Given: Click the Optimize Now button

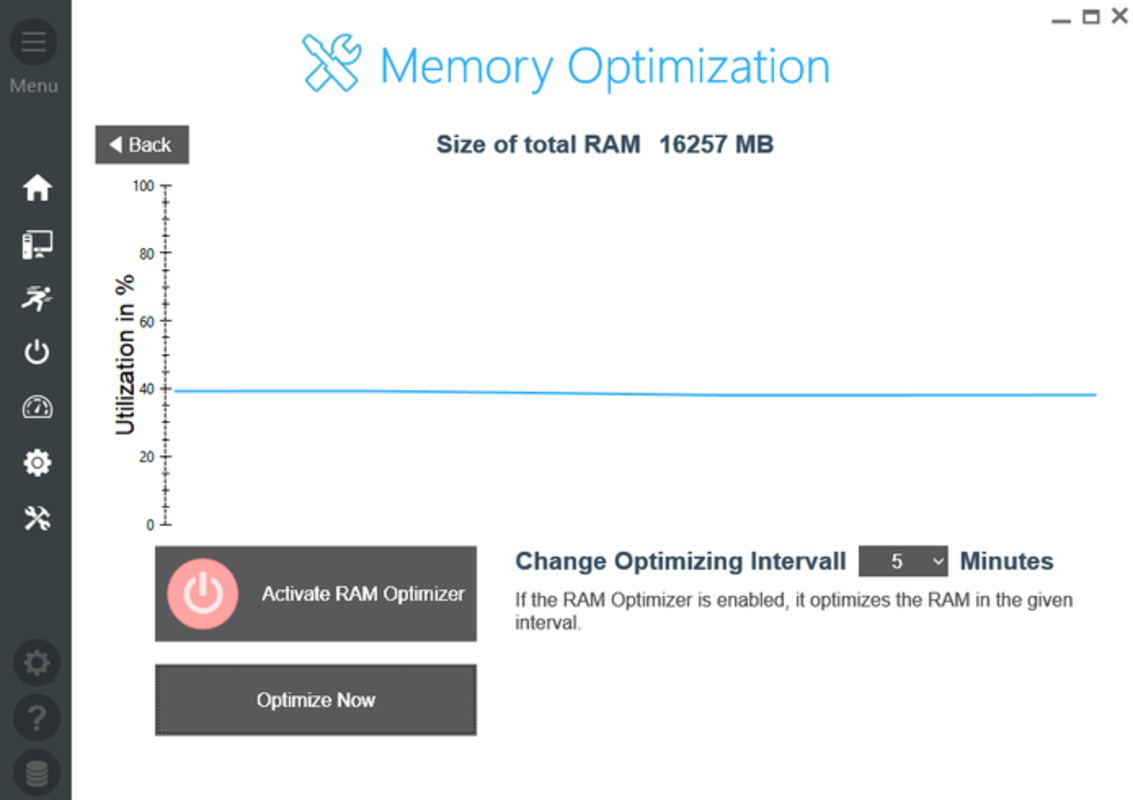Looking at the screenshot, I should 316,700.
